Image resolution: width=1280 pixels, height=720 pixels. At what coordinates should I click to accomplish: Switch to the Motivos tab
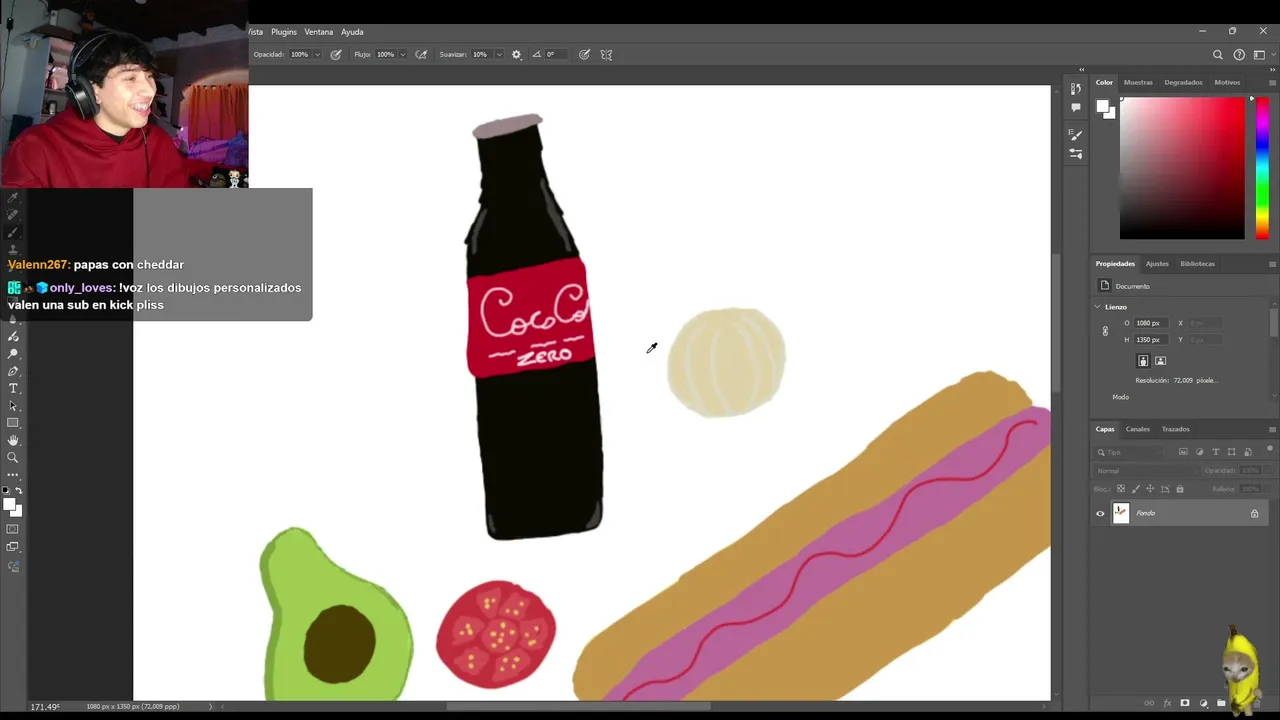[1227, 83]
